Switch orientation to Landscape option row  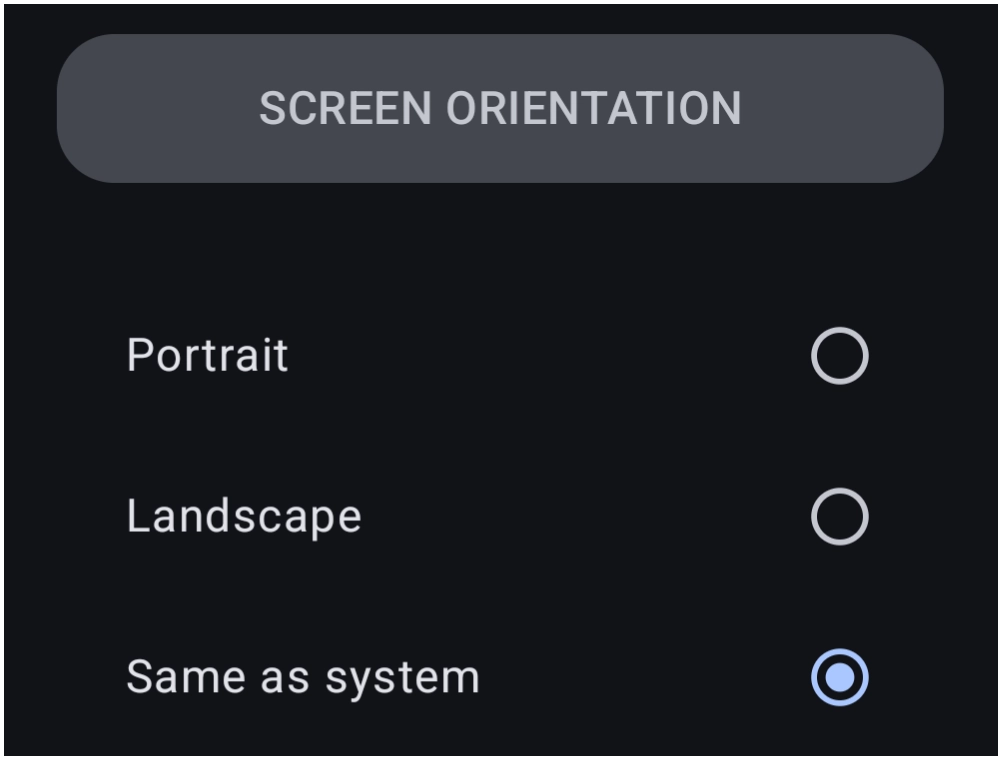[x=500, y=516]
